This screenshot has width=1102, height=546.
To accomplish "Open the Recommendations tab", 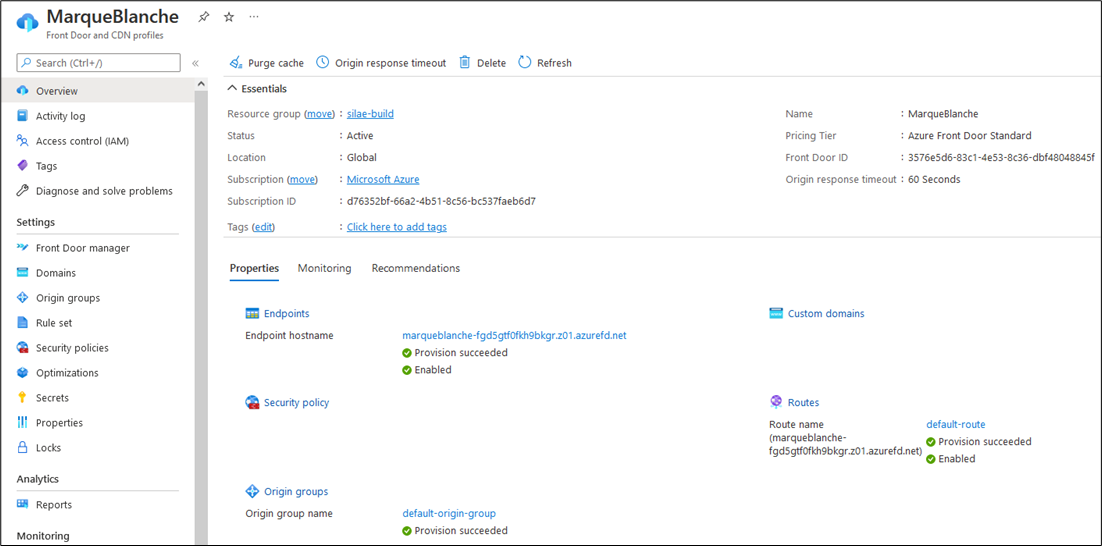I will pos(416,268).
